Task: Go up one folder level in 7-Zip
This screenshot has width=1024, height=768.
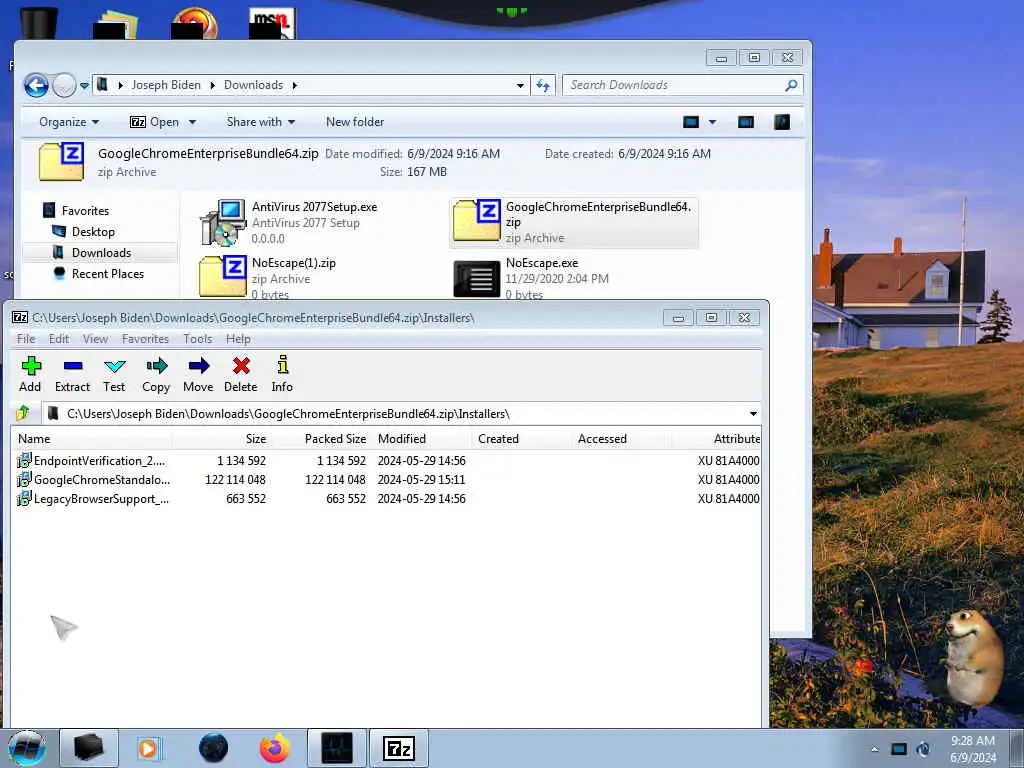Action: click(24, 413)
